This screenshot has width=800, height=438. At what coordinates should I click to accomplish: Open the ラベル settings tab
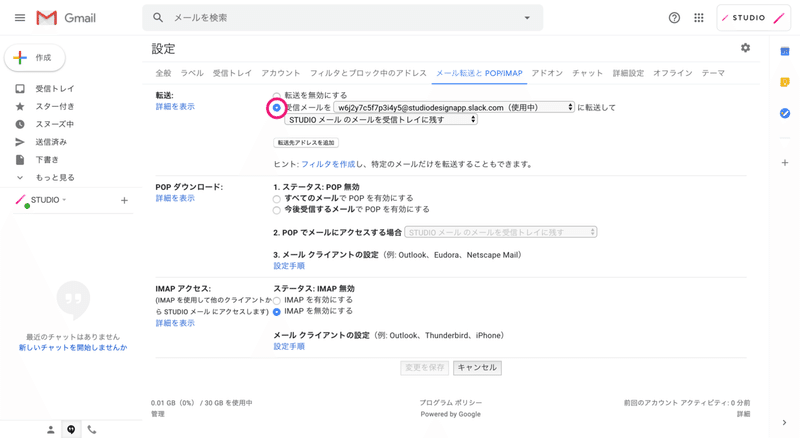(192, 73)
